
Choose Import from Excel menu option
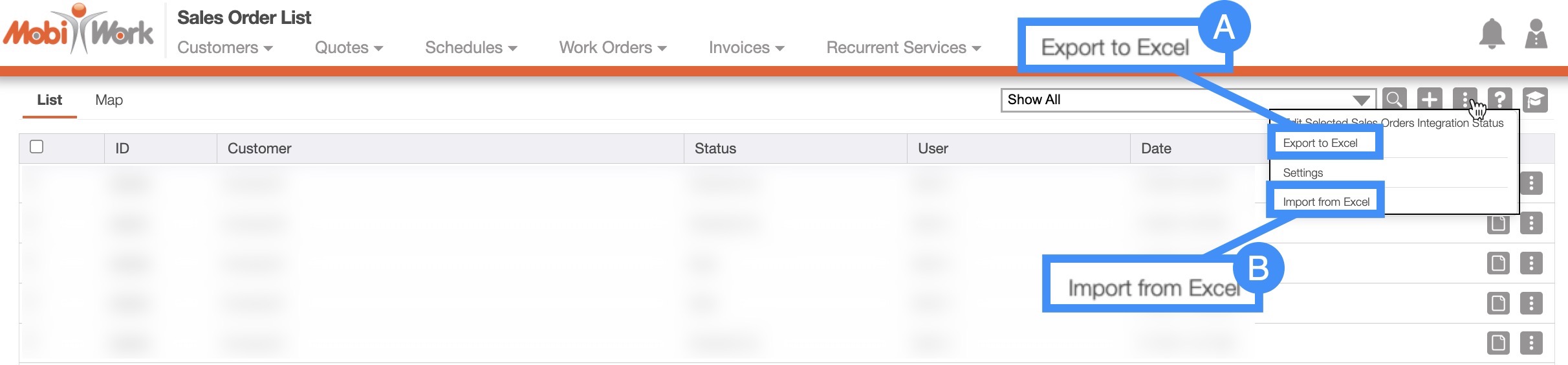[1326, 202]
